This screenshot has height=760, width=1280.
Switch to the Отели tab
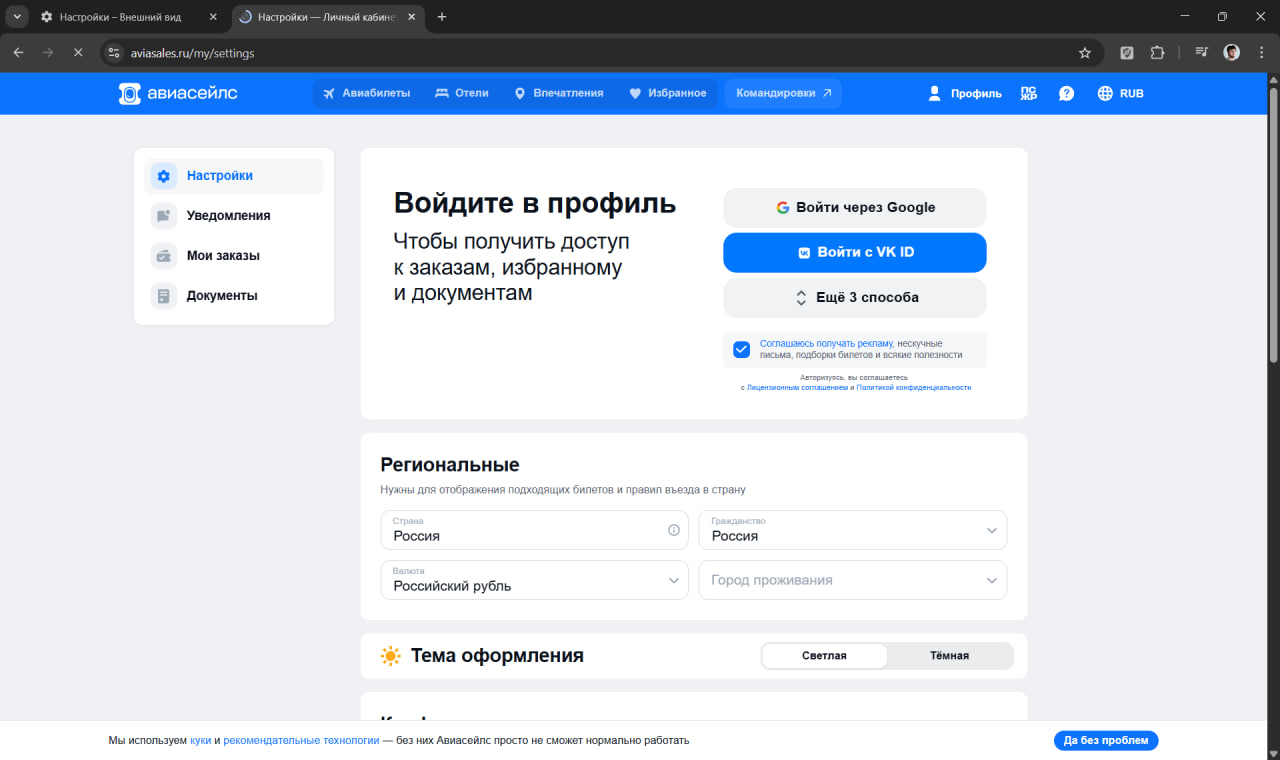click(462, 93)
